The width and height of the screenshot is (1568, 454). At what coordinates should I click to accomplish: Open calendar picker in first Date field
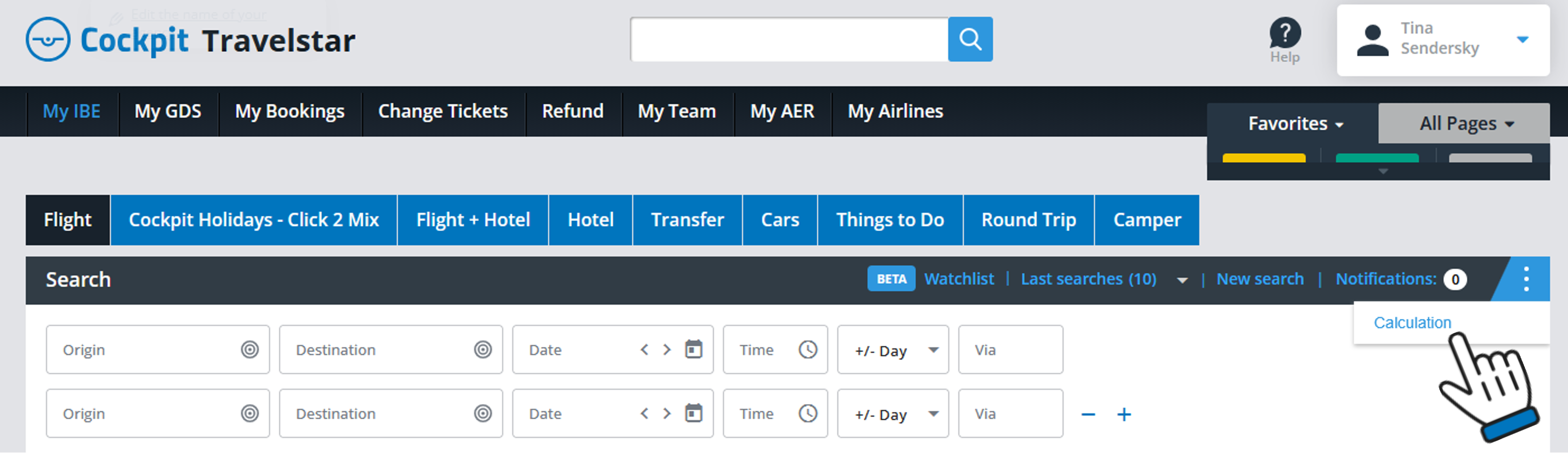click(694, 350)
